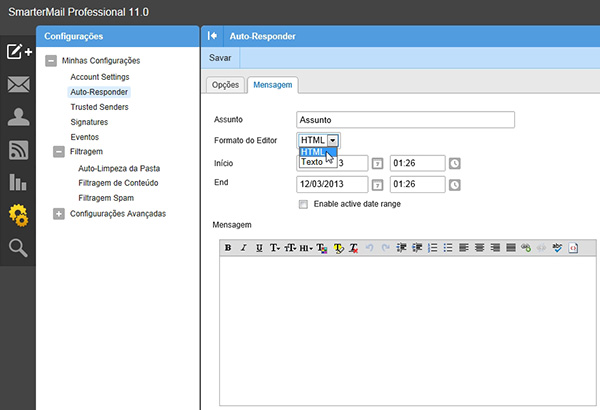The width and height of the screenshot is (600, 410).
Task: Switch to HTML source view icon
Action: tap(573, 248)
